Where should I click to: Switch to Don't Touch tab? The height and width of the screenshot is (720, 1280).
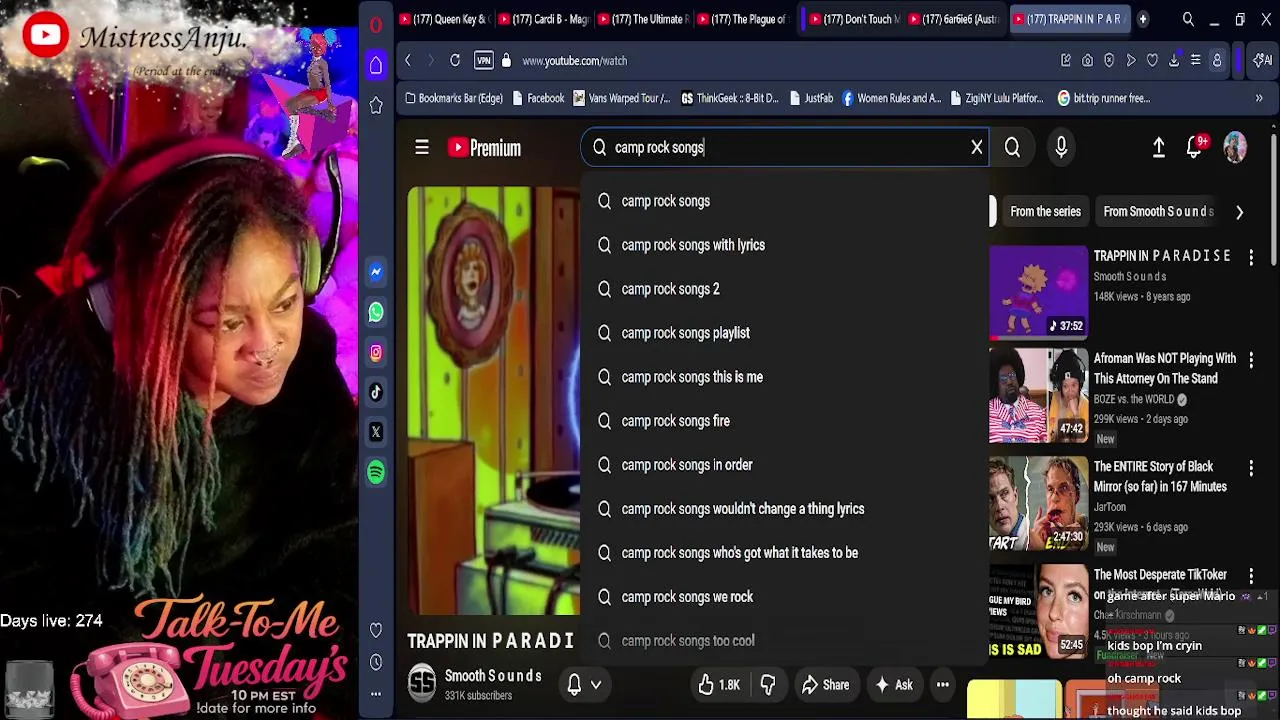pyautogui.click(x=856, y=19)
